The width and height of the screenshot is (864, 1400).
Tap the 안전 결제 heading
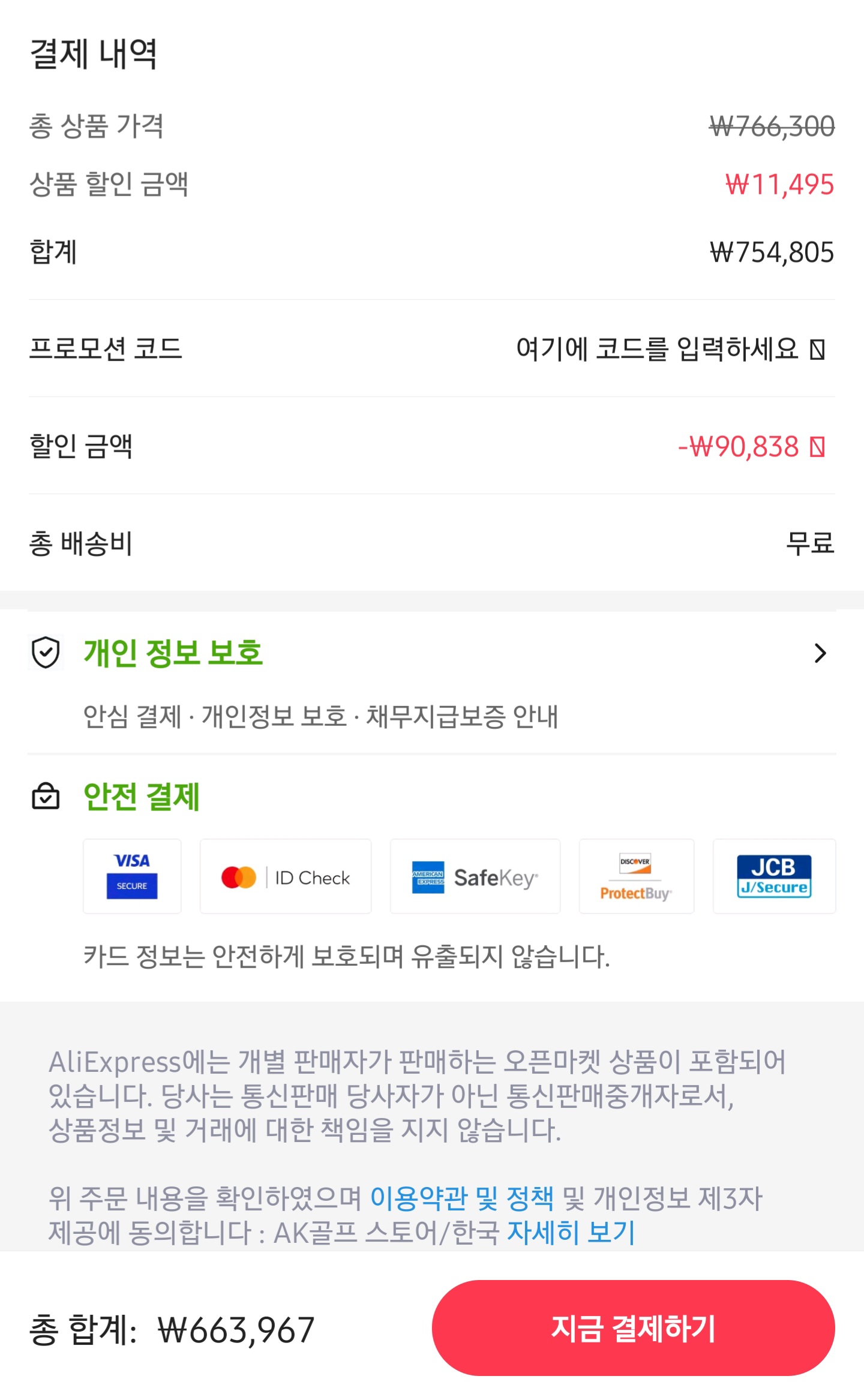coord(142,797)
